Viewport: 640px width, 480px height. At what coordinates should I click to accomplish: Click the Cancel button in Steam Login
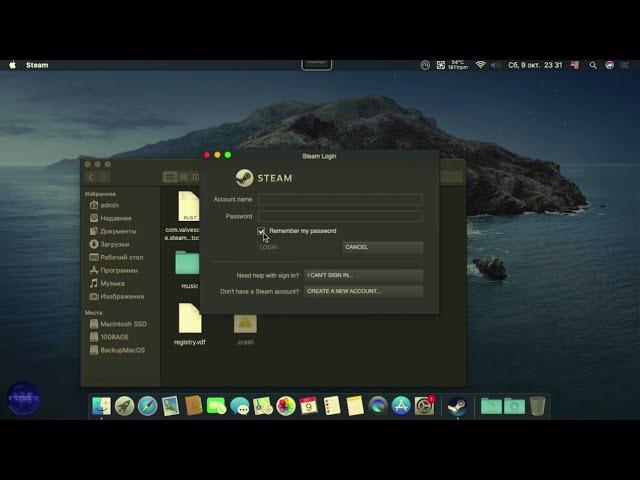tap(382, 247)
